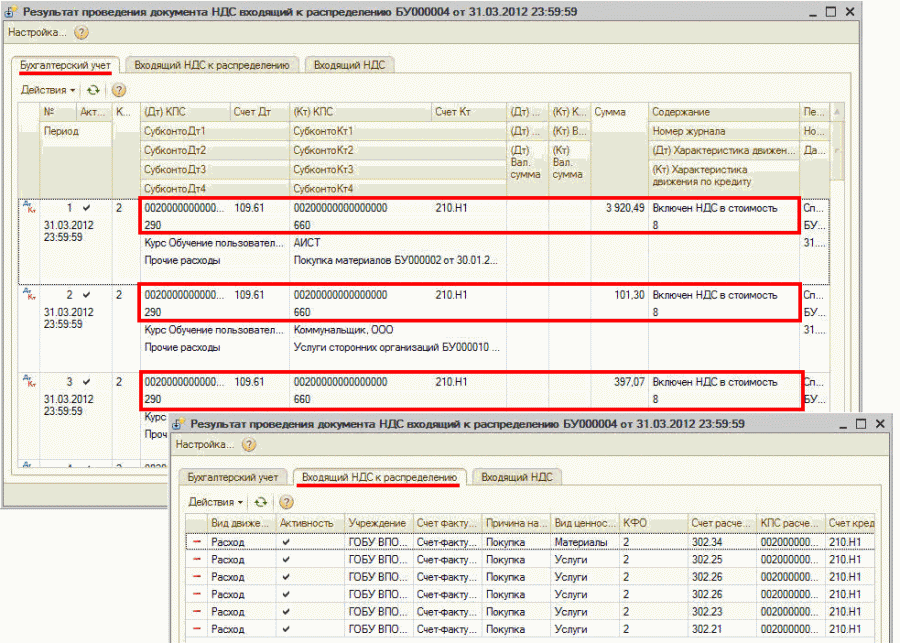Click the refresh icon in the upper window toolbar
900x643 pixels.
coord(93,90)
